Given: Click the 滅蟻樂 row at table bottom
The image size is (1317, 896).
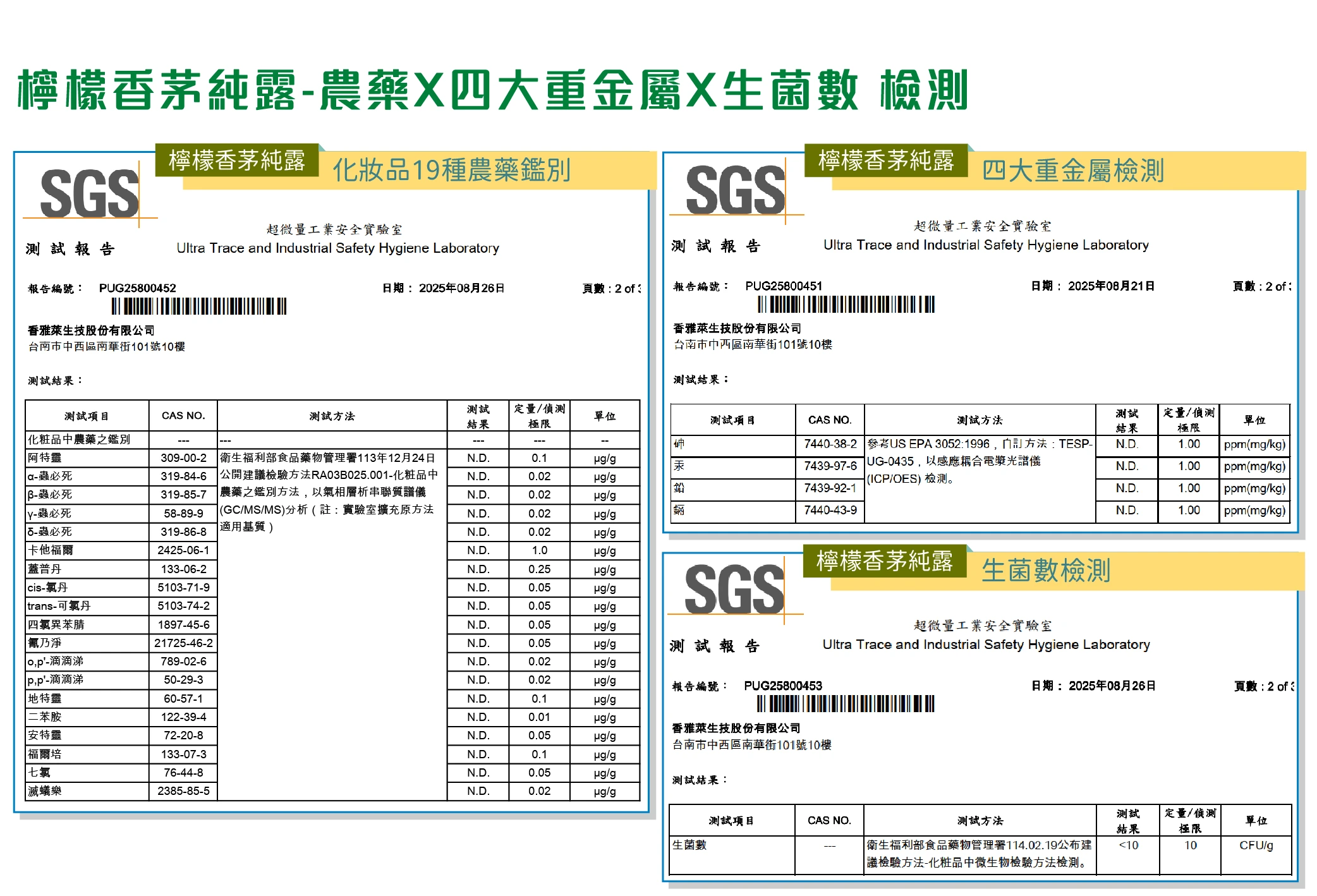Looking at the screenshot, I should (x=45, y=791).
